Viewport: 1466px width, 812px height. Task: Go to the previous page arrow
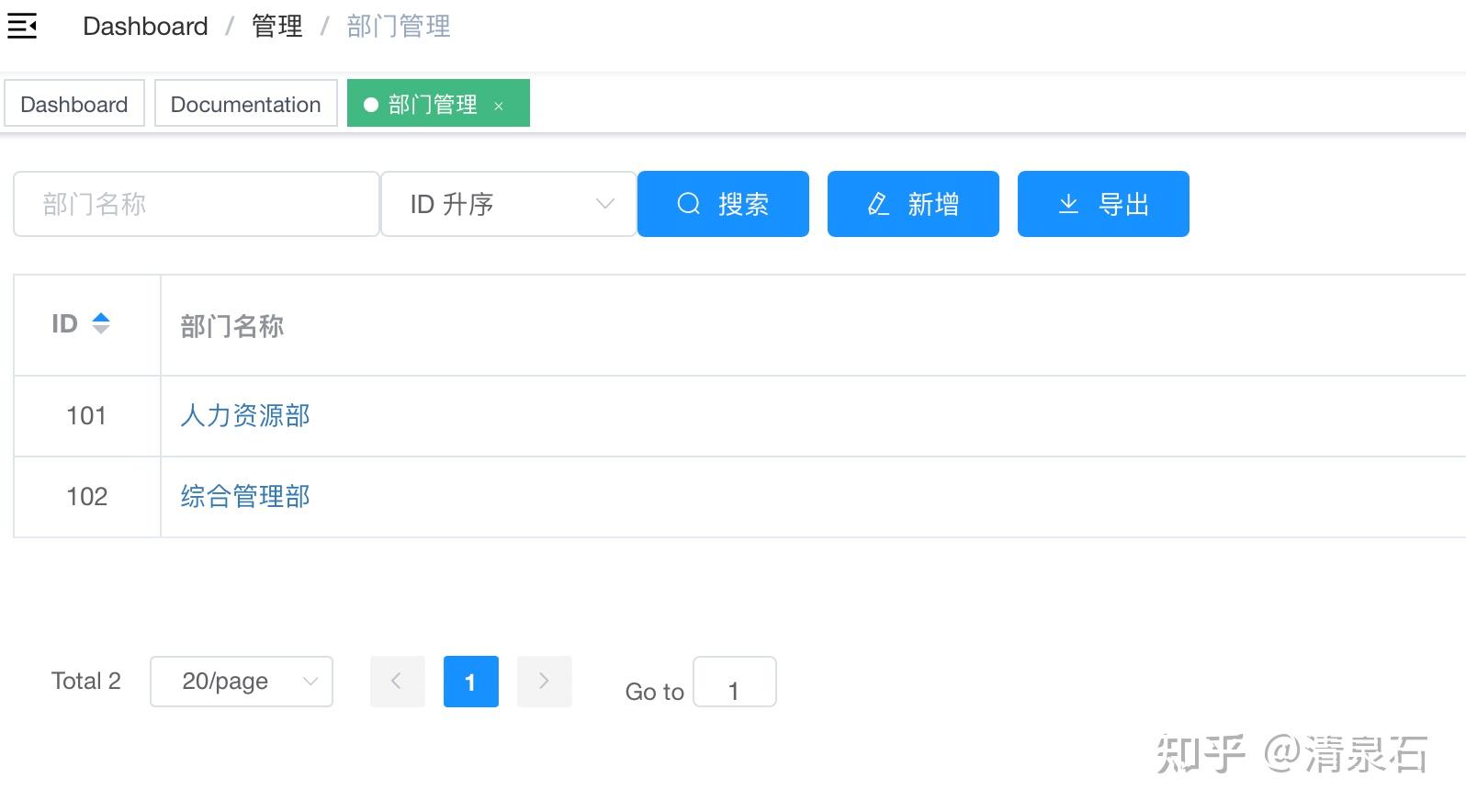point(397,682)
